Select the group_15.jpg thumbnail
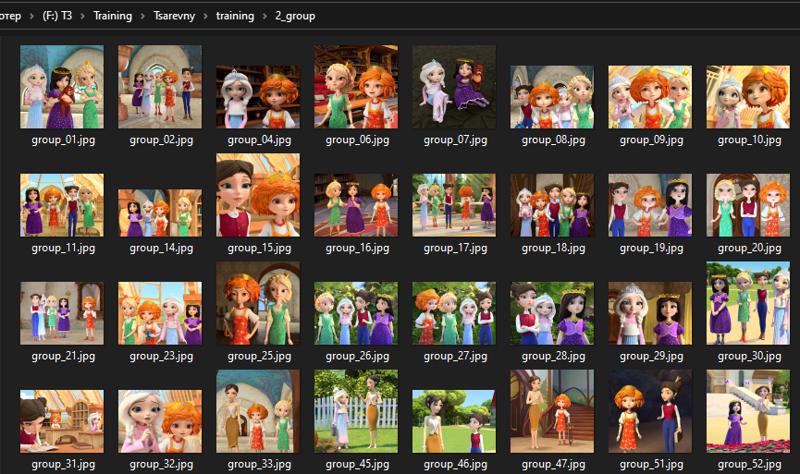800x474 pixels. coord(258,195)
